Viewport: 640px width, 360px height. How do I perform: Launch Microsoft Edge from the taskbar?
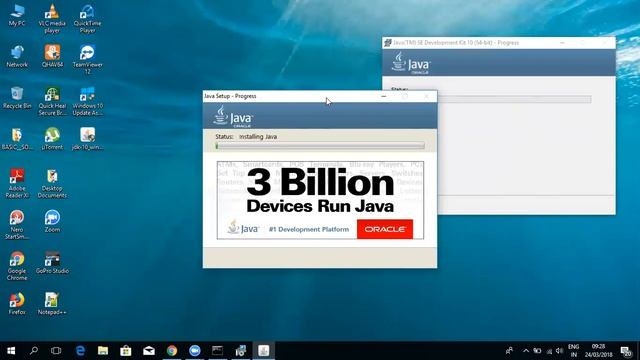[x=80, y=351]
